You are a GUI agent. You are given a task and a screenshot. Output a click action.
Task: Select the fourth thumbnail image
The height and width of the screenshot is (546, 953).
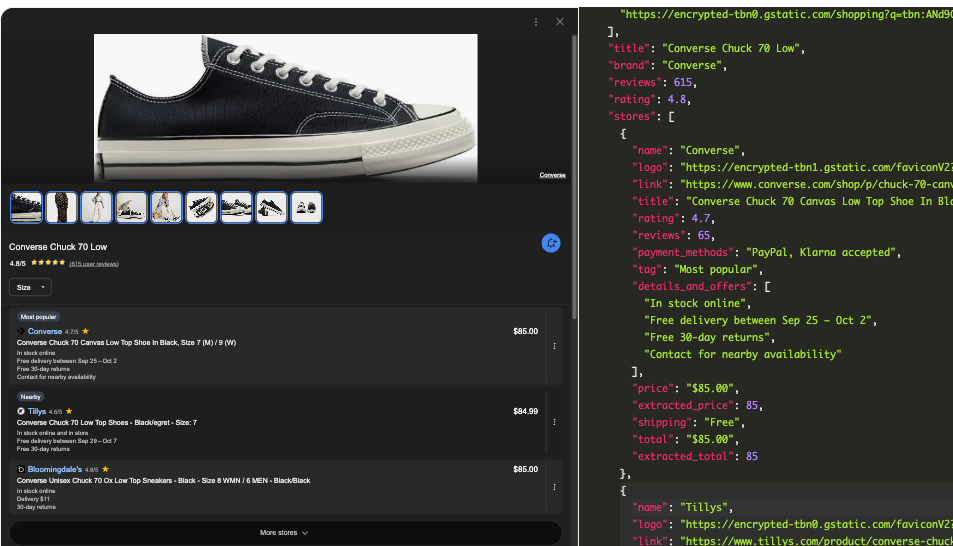point(131,207)
